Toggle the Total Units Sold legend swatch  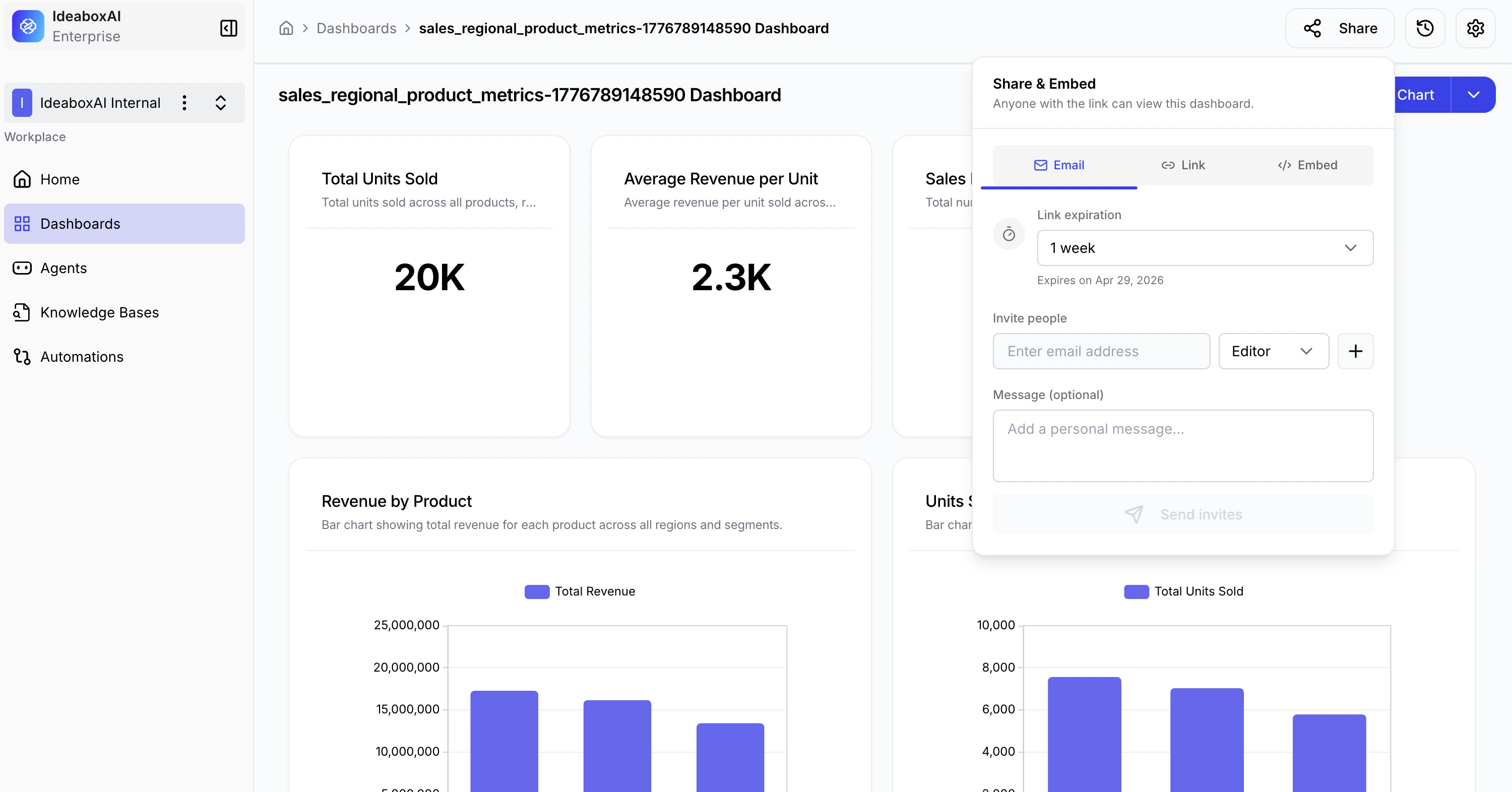pos(1137,592)
